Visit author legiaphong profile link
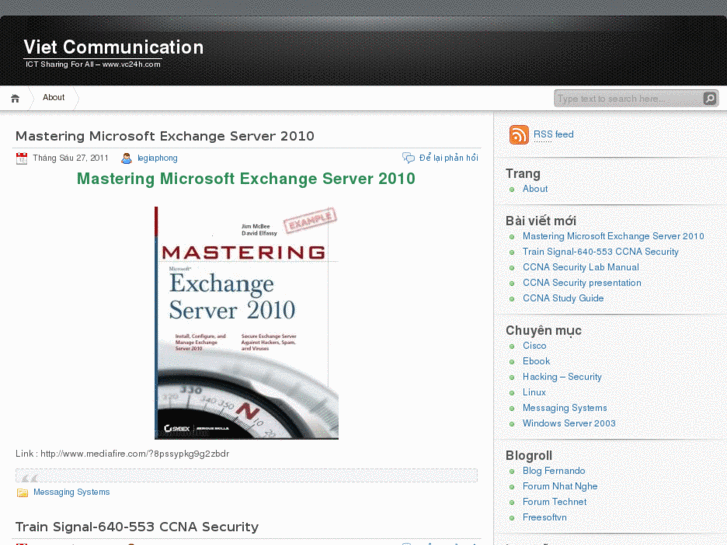 [x=157, y=158]
